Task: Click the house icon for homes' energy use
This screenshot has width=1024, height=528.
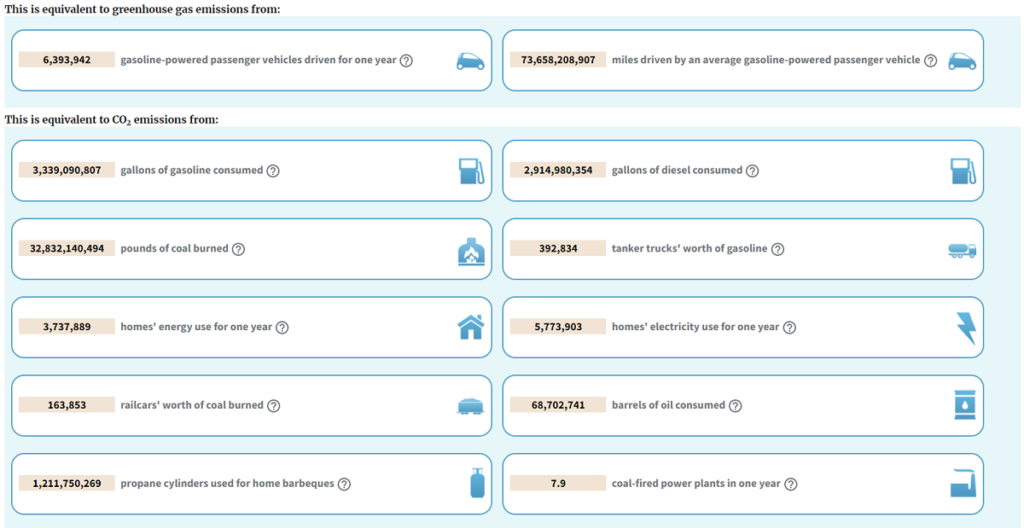Action: pos(471,327)
